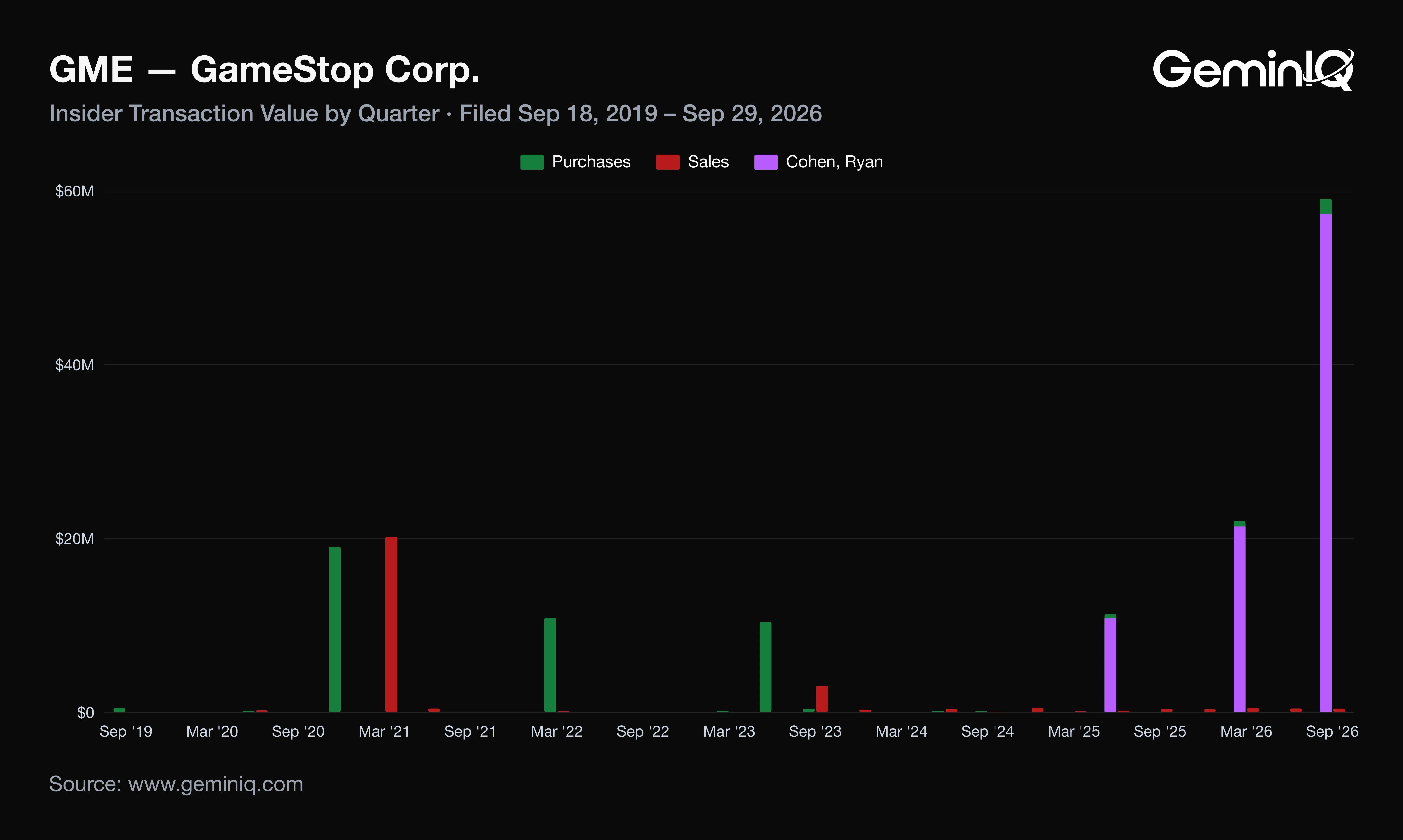This screenshot has height=840, width=1403.
Task: Click the Mar '25 axis label
Action: [x=1074, y=731]
